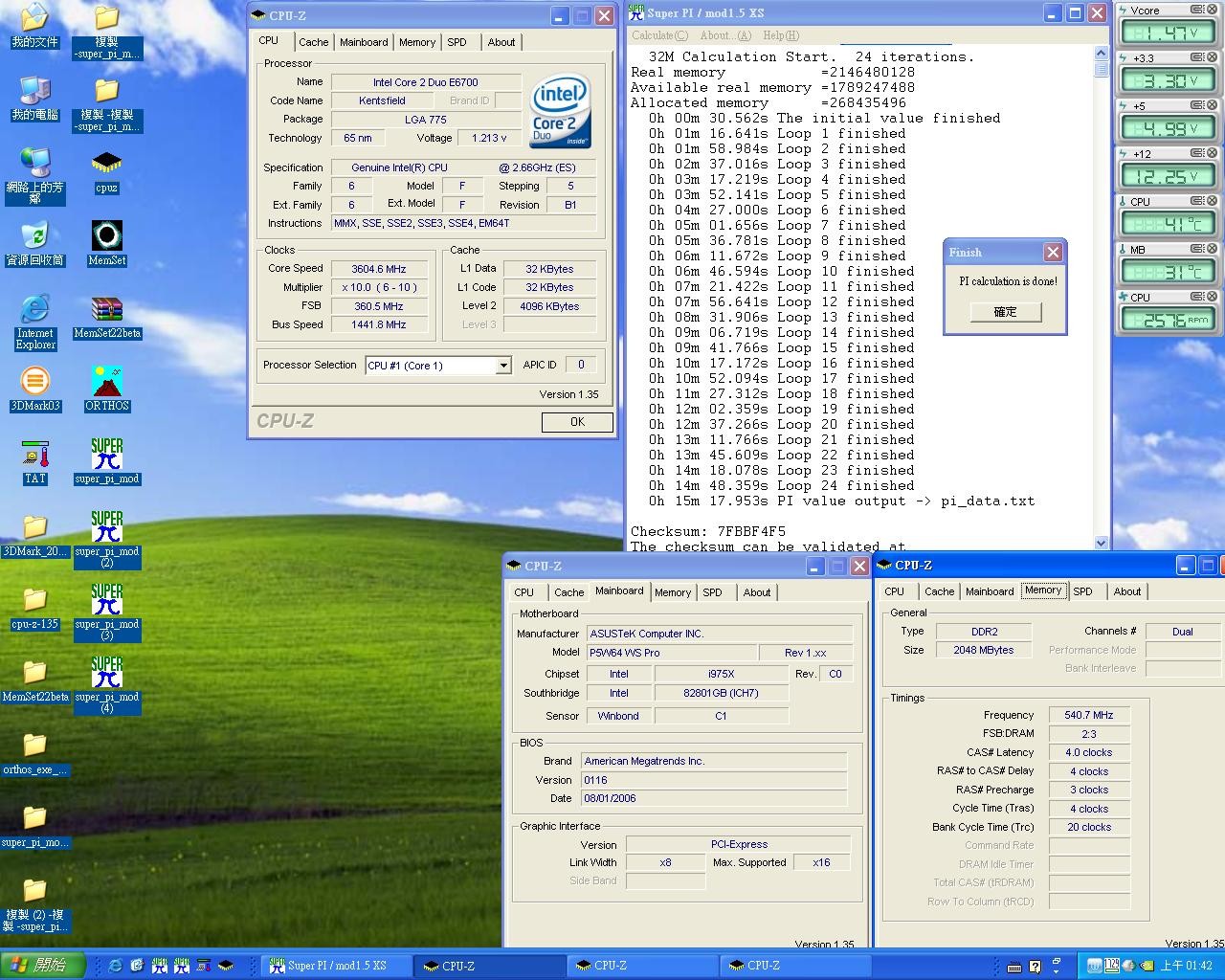This screenshot has height=980, width=1225.
Task: Open the About menu in Super PI
Action: pyautogui.click(x=725, y=35)
